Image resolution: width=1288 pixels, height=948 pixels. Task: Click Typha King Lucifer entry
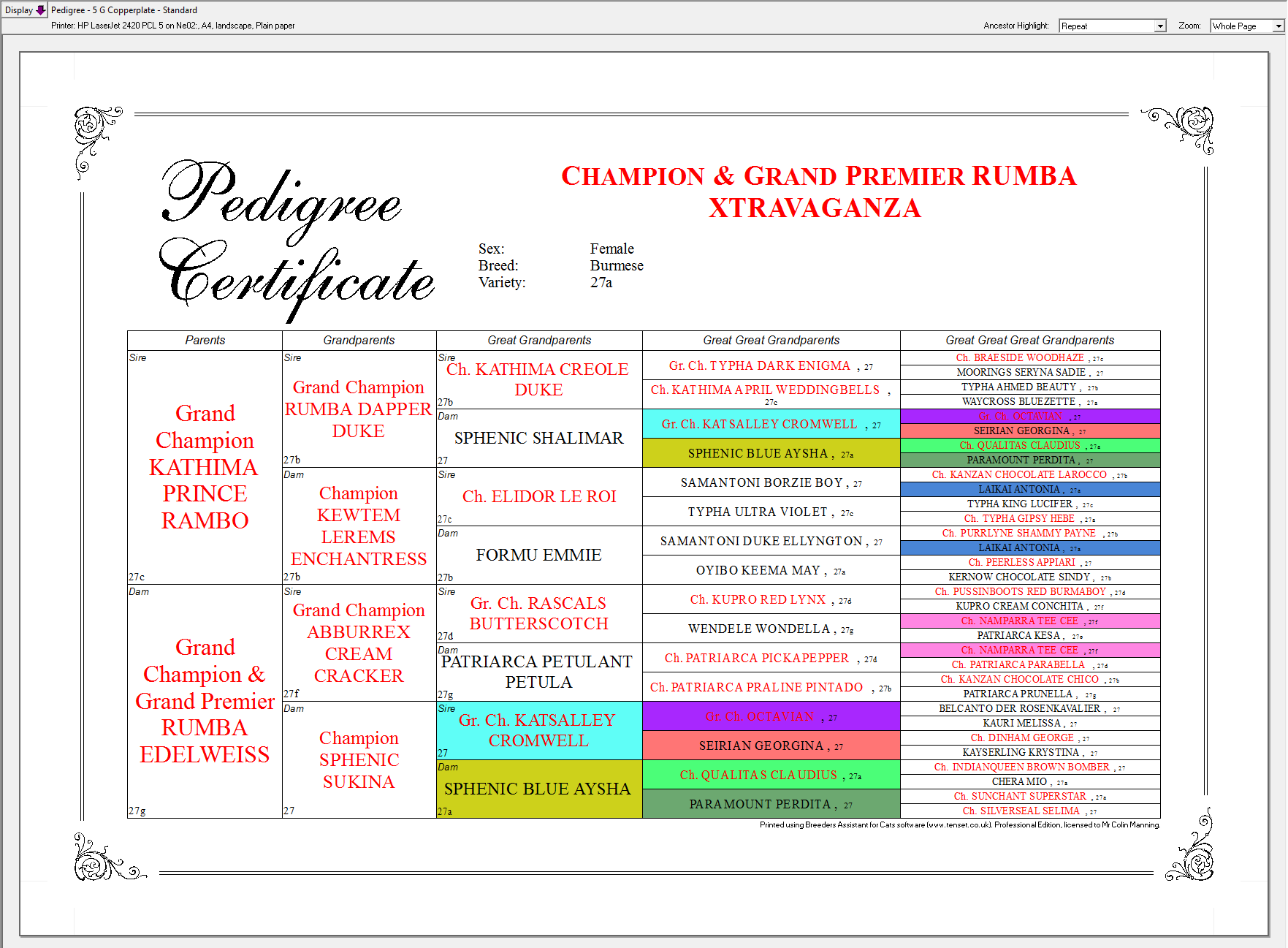1030,504
